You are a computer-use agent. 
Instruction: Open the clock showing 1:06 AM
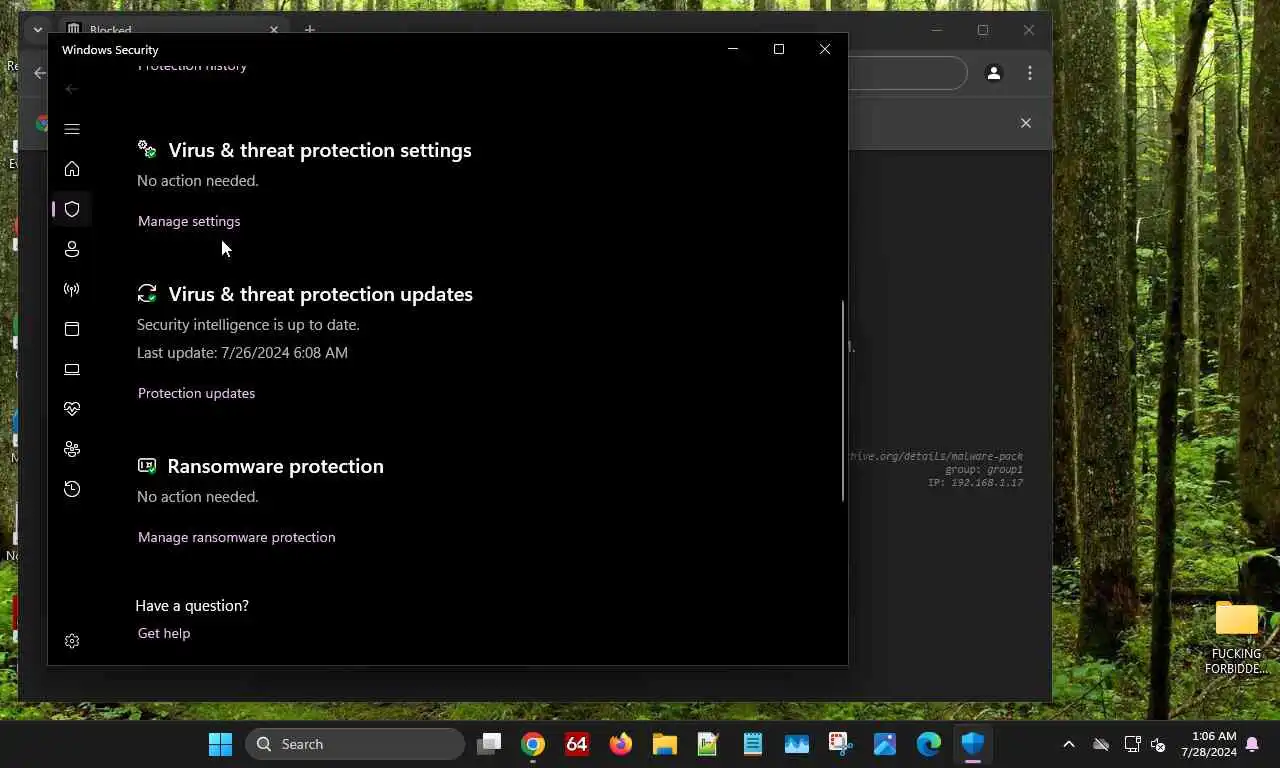pos(1208,744)
